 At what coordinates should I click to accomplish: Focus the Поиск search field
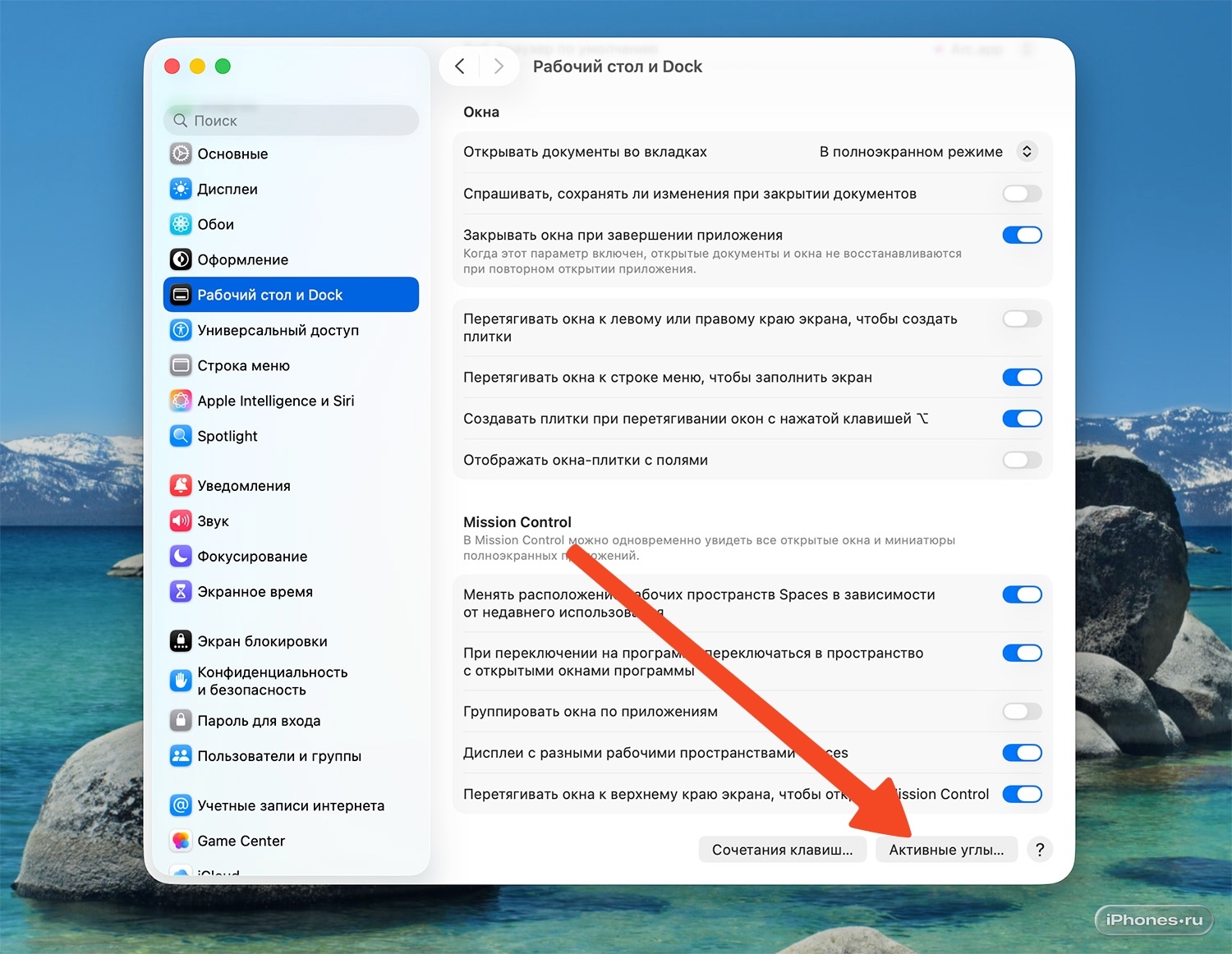pos(291,121)
